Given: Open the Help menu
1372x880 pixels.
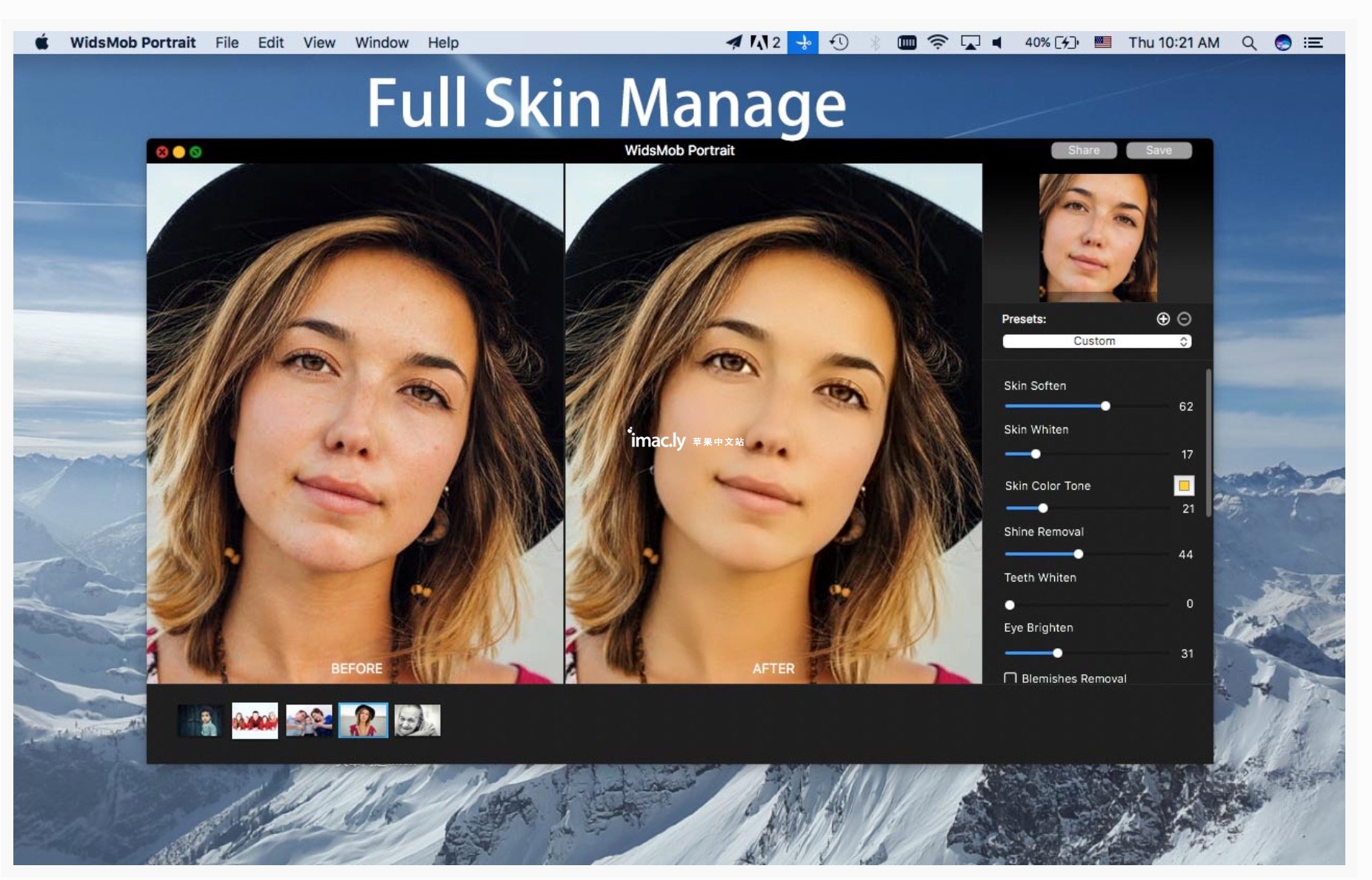Looking at the screenshot, I should point(443,42).
